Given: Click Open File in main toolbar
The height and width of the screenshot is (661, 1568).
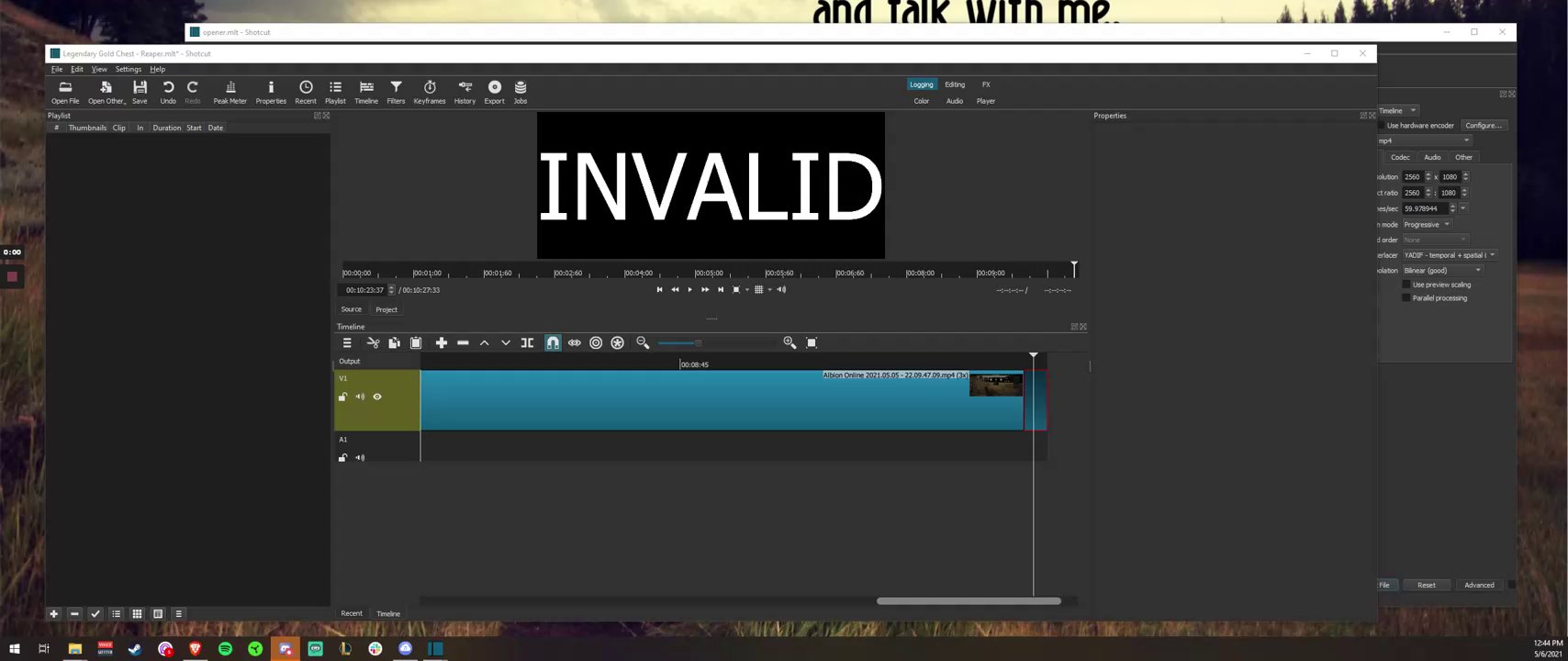Looking at the screenshot, I should [65, 92].
